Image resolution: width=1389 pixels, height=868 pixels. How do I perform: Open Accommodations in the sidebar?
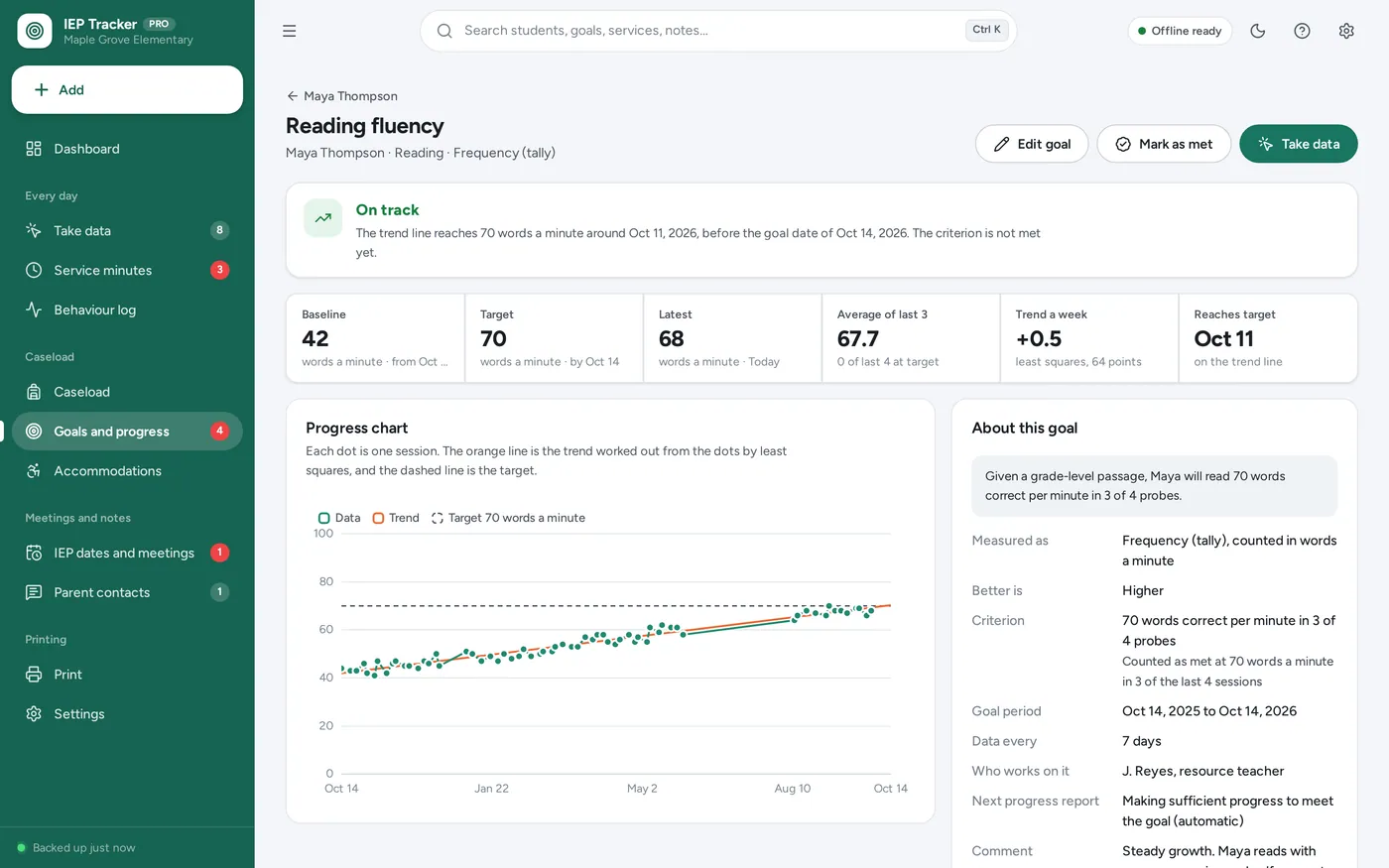127,471
